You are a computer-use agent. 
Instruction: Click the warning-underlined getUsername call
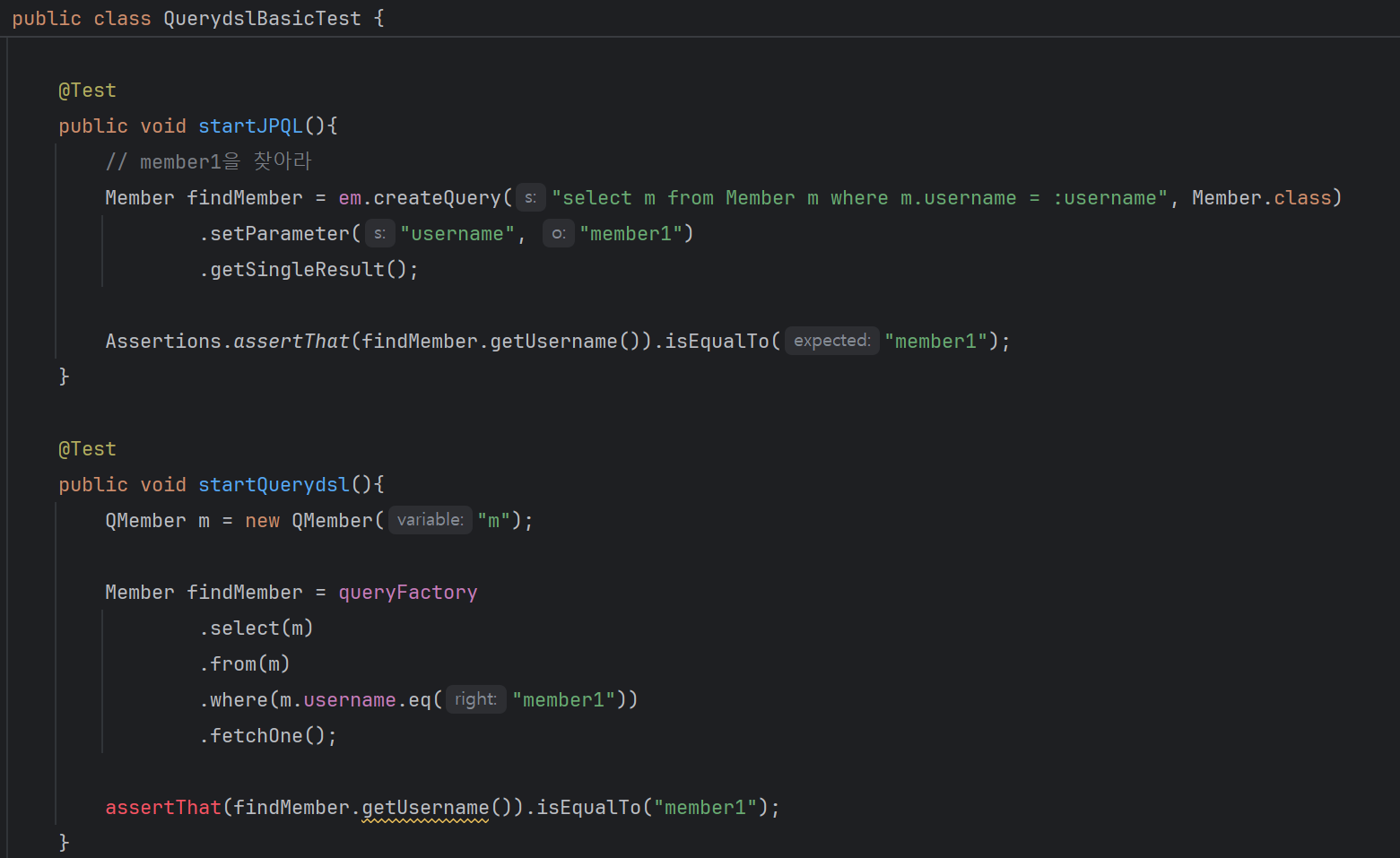(x=425, y=808)
